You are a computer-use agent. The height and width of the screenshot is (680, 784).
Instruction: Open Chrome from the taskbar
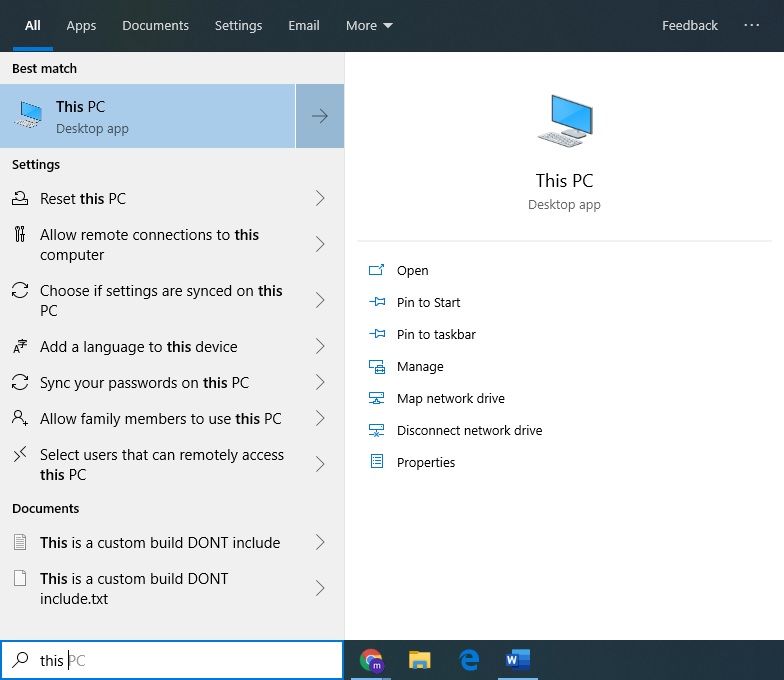click(371, 660)
